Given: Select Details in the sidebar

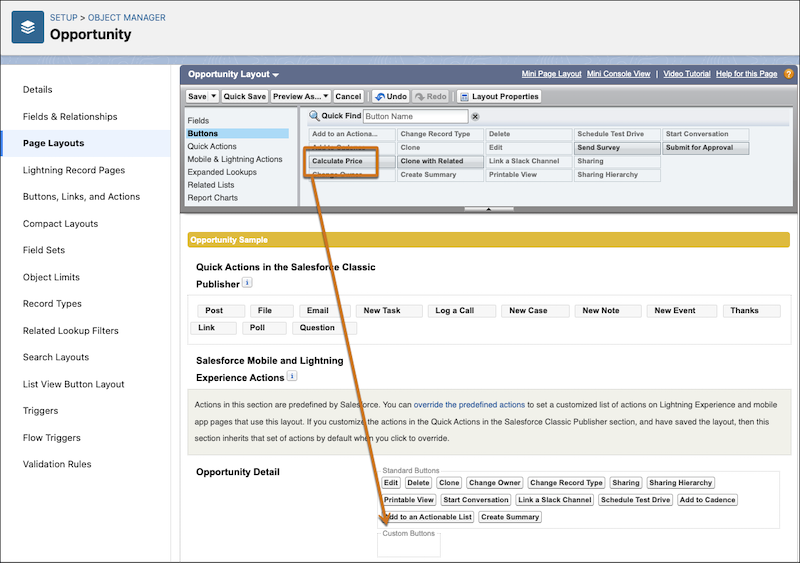Looking at the screenshot, I should 38,90.
